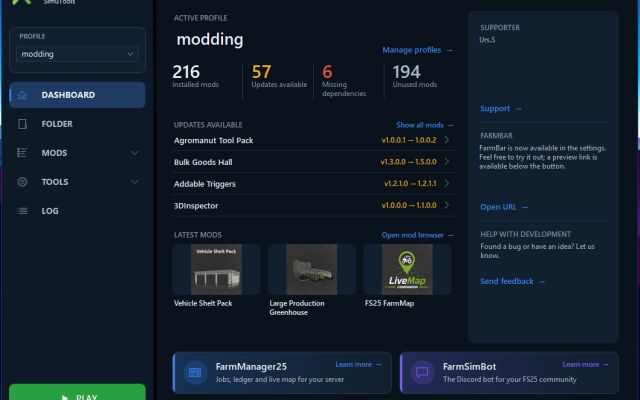
Task: Click the Dashboard home icon
Action: (x=22, y=95)
